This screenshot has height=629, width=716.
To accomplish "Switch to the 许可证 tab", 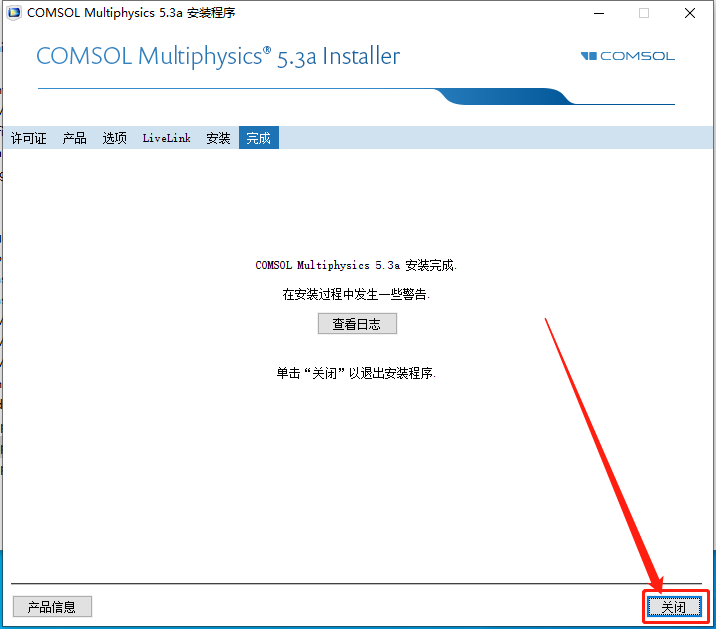I will coord(28,137).
